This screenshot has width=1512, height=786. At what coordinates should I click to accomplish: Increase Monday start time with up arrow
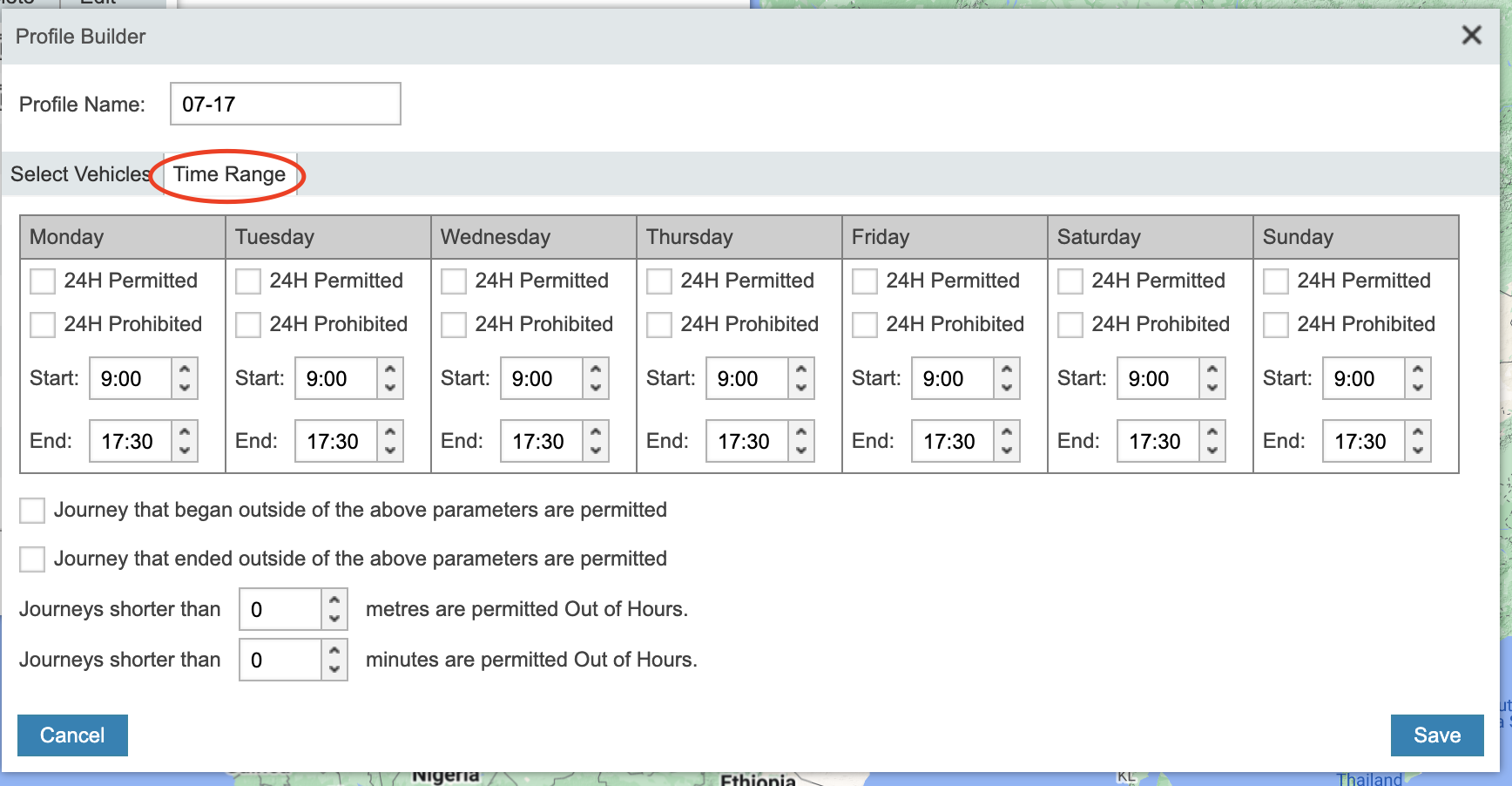185,369
